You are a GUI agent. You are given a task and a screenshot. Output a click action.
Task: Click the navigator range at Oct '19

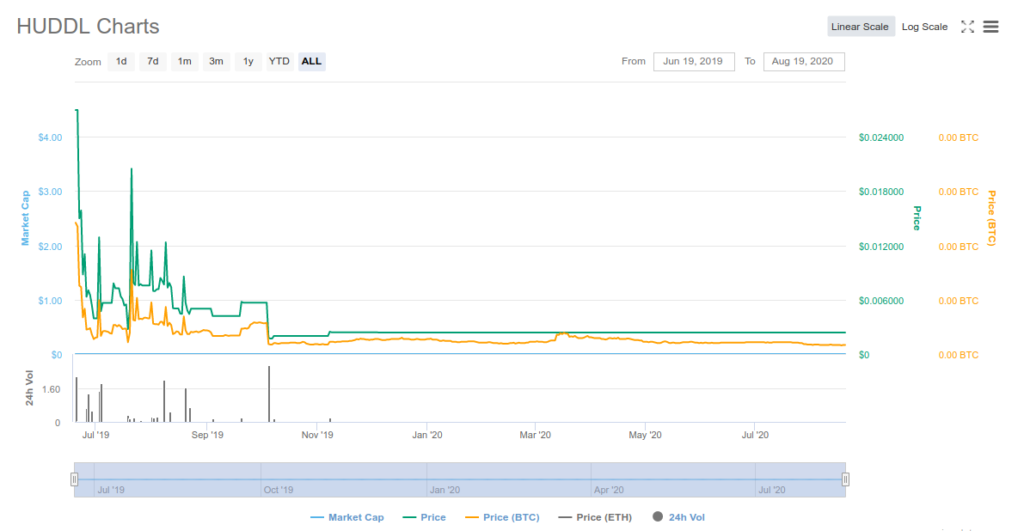point(278,489)
